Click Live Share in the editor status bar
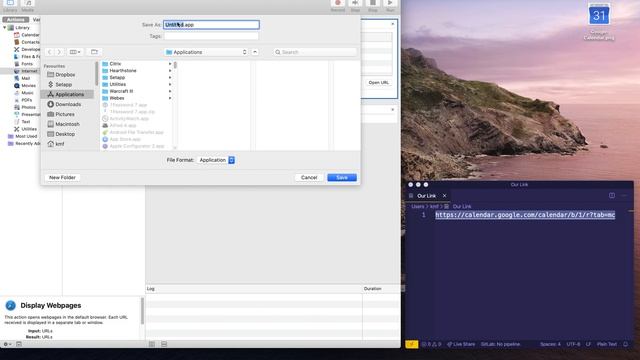The image size is (640, 360). click(461, 344)
